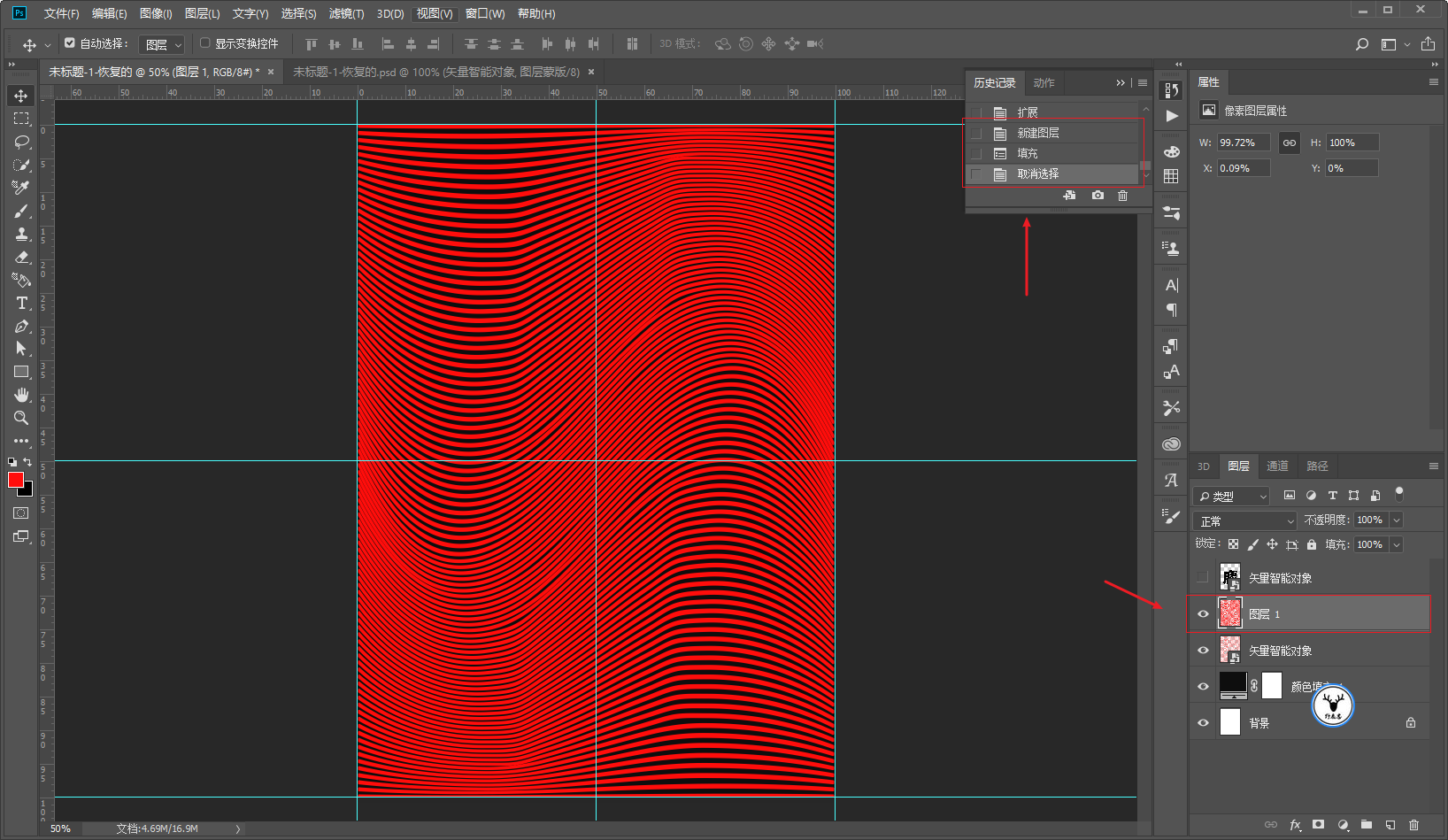Hide the 背景 layer eye icon
The width and height of the screenshot is (1448, 840).
point(1203,723)
